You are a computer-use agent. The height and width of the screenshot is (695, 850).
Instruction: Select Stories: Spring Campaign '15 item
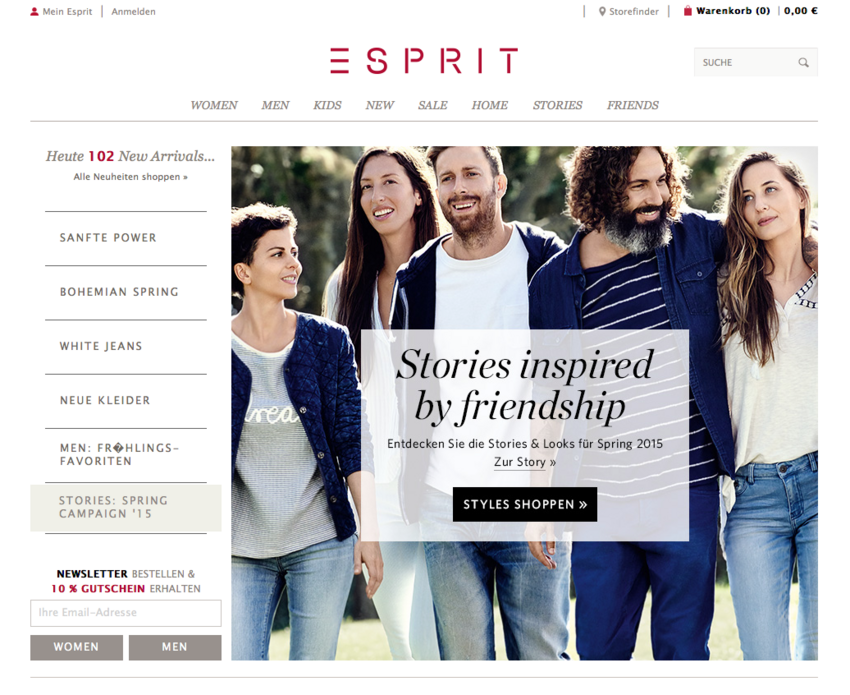pos(126,507)
